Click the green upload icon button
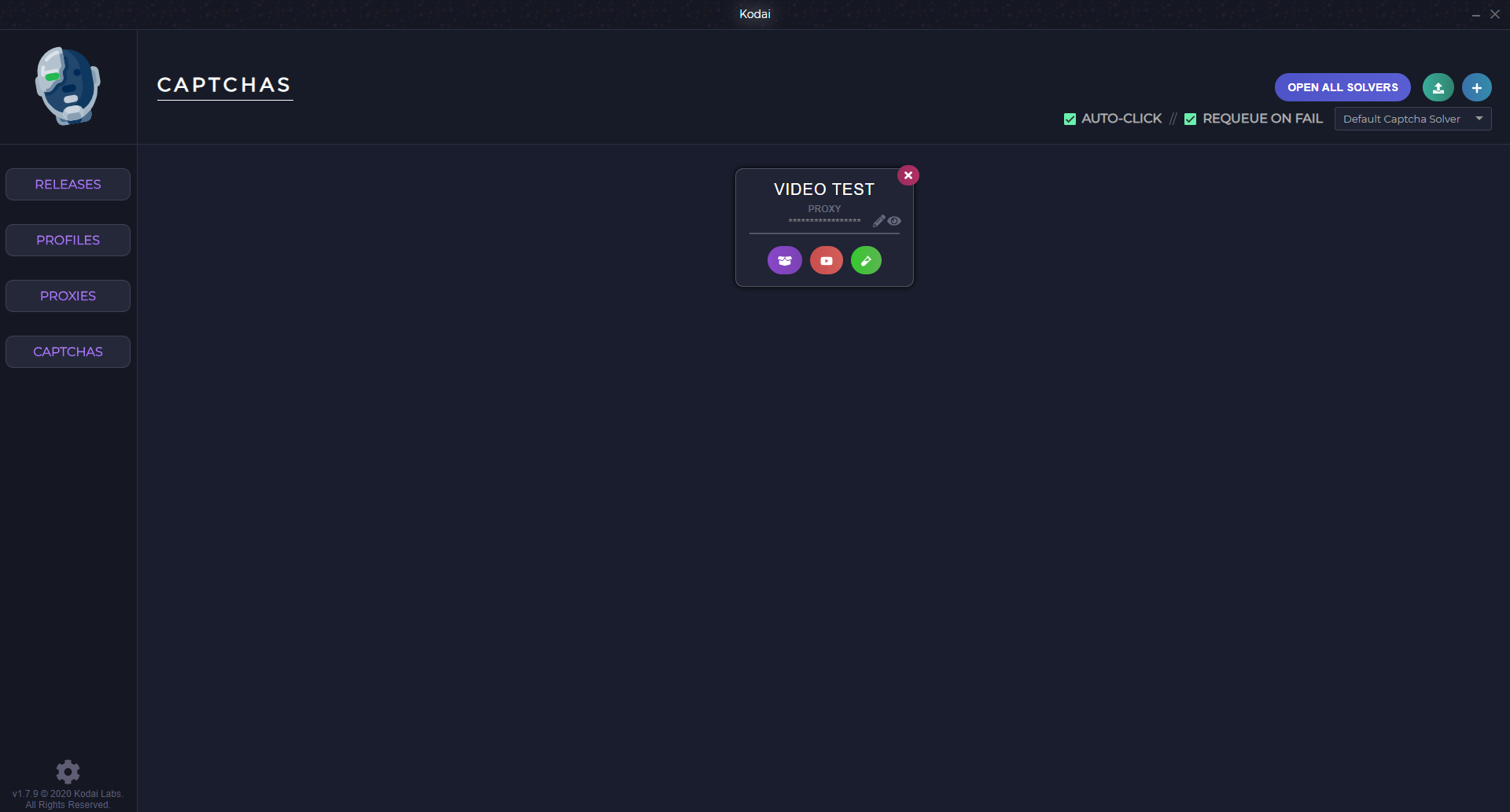 pos(1438,87)
